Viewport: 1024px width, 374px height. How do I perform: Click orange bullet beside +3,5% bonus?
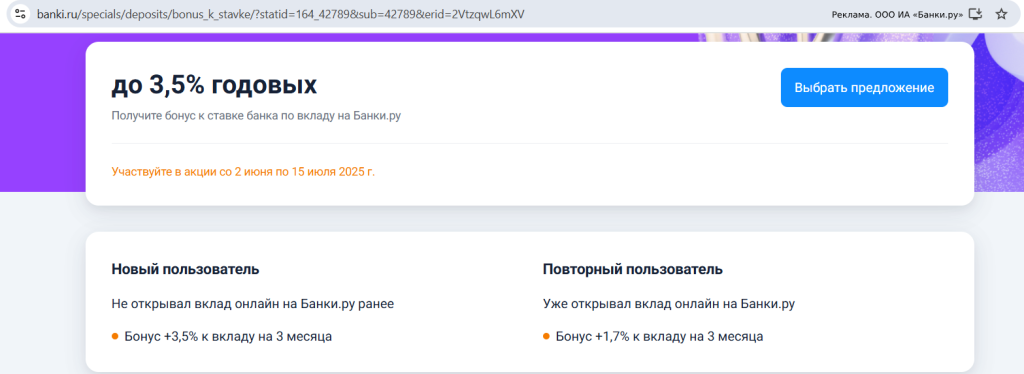(x=115, y=337)
